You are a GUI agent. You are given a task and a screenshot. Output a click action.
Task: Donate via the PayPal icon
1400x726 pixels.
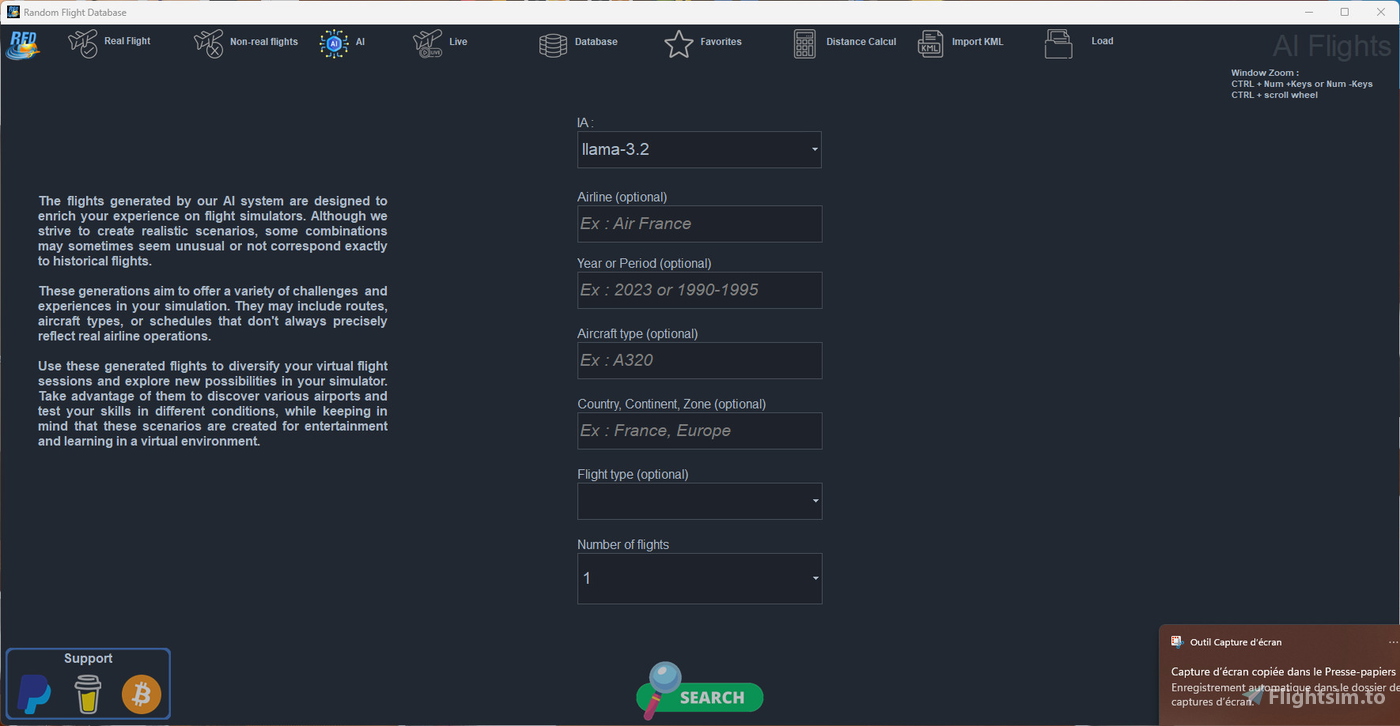click(35, 694)
